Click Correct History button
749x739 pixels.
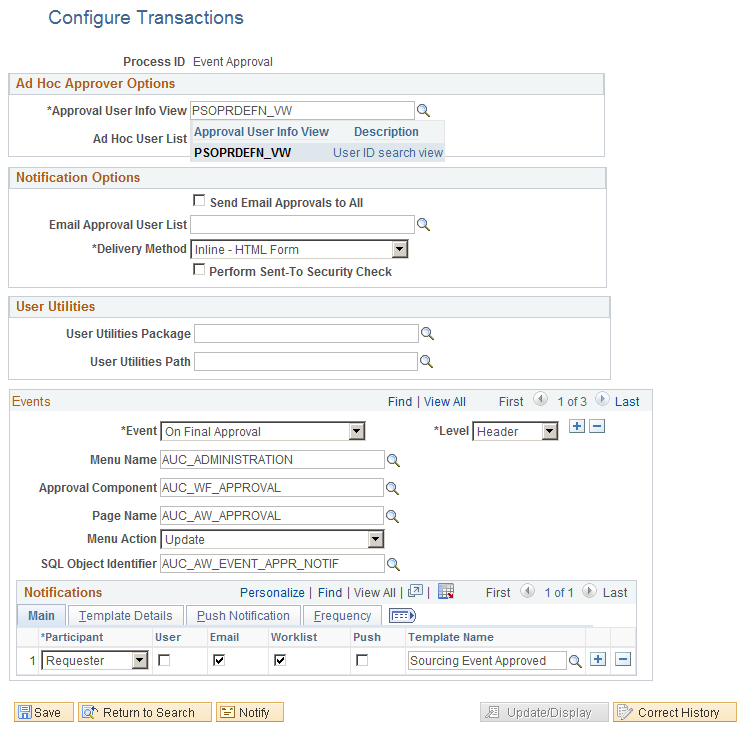[x=675, y=712]
